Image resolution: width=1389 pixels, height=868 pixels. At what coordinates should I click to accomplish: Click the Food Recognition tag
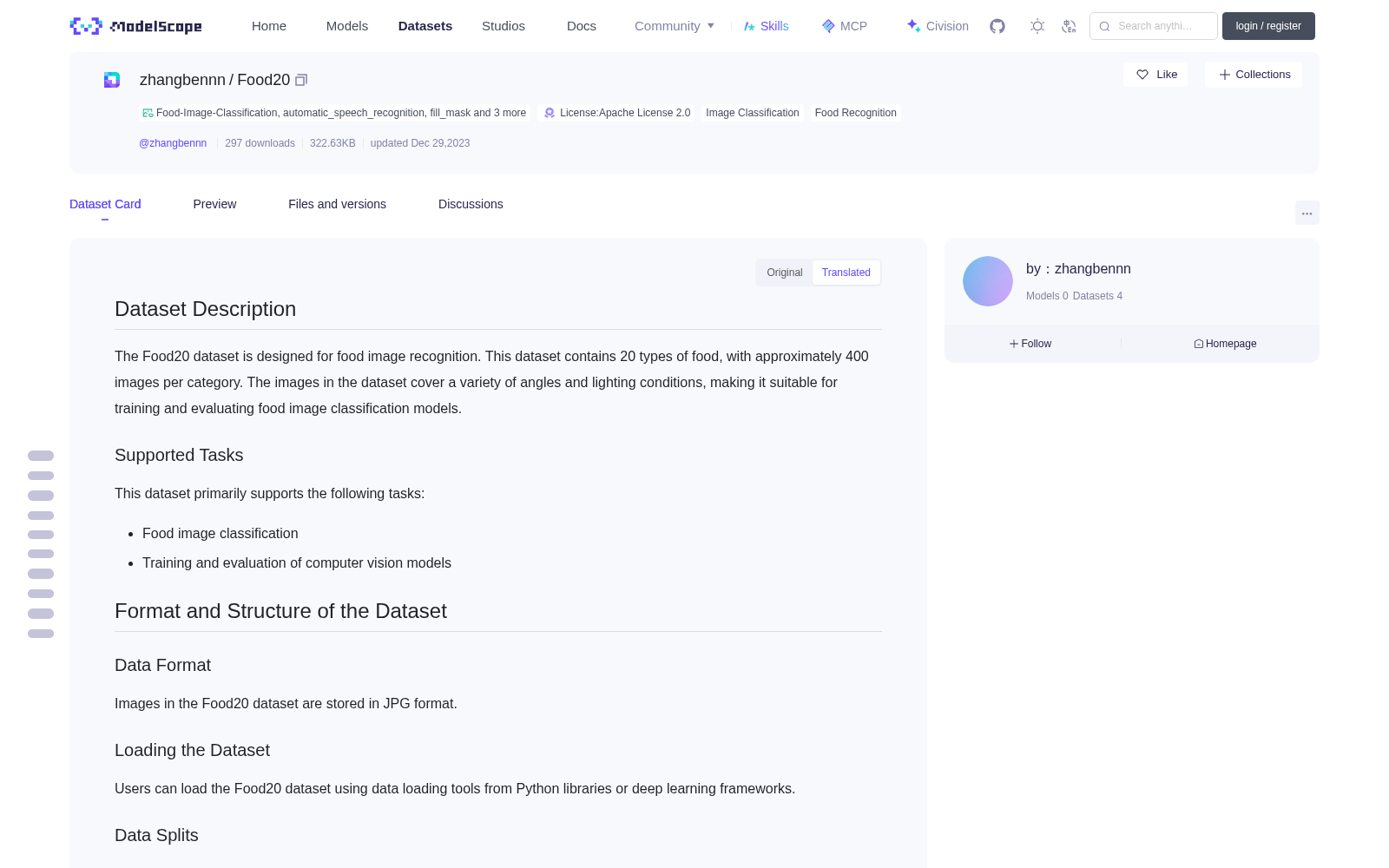(856, 113)
